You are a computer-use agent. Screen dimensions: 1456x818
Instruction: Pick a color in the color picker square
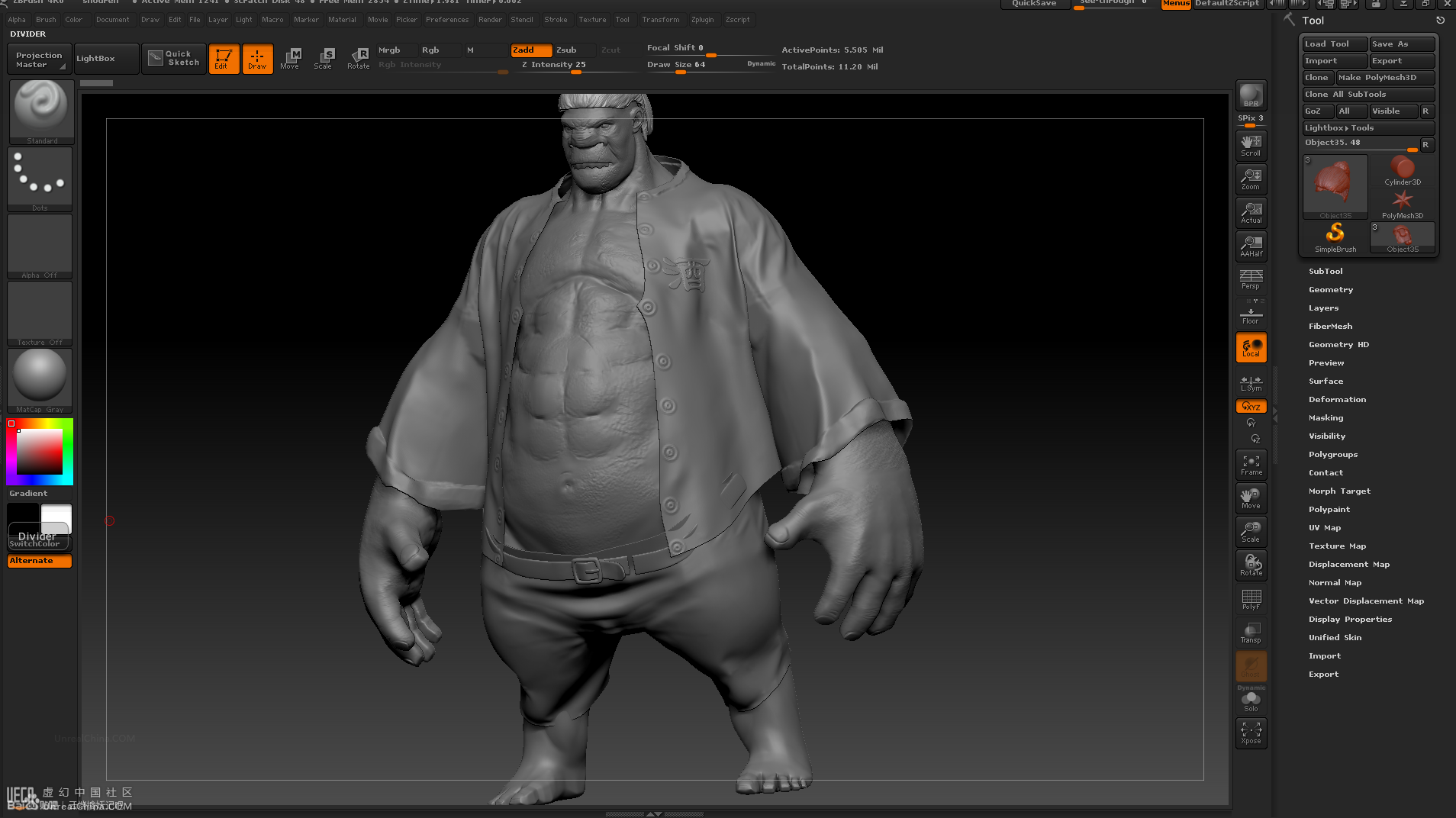coord(40,452)
